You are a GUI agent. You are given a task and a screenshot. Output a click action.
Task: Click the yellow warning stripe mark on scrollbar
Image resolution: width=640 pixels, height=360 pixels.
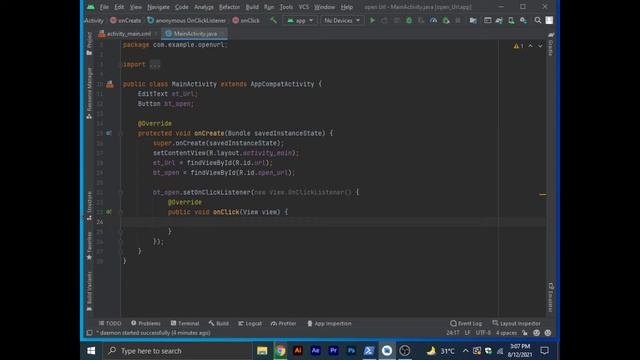tap(542, 195)
